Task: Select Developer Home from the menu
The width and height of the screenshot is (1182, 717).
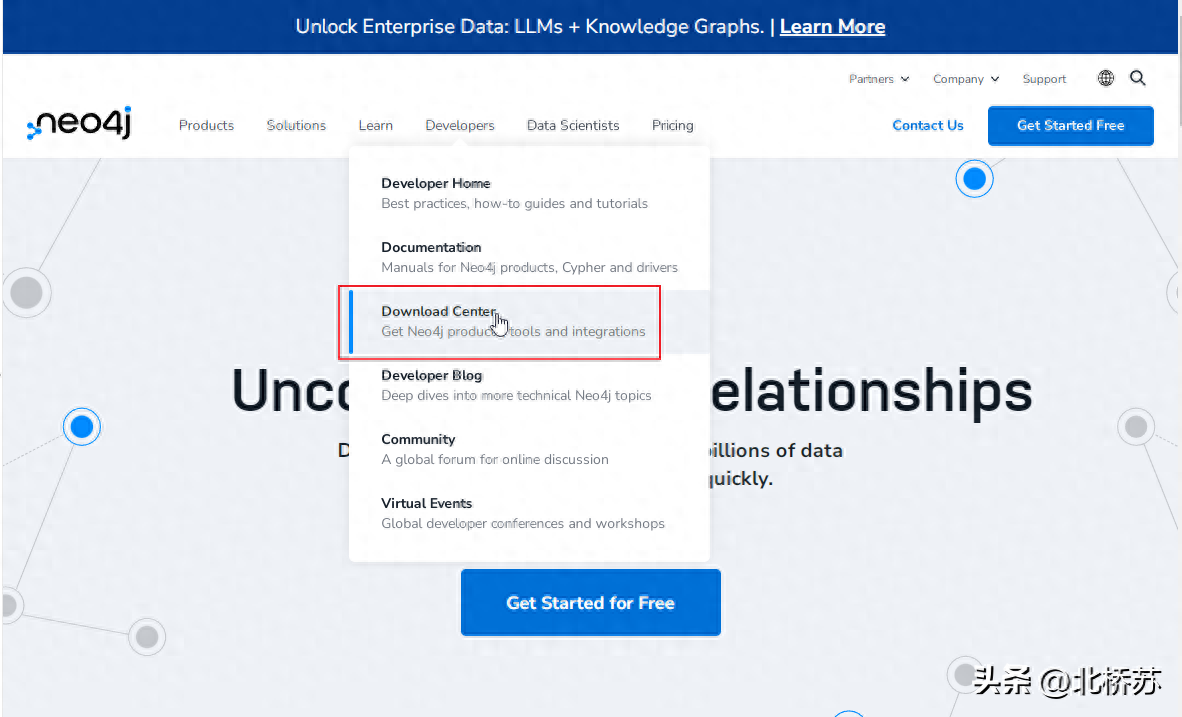Action: click(x=435, y=183)
